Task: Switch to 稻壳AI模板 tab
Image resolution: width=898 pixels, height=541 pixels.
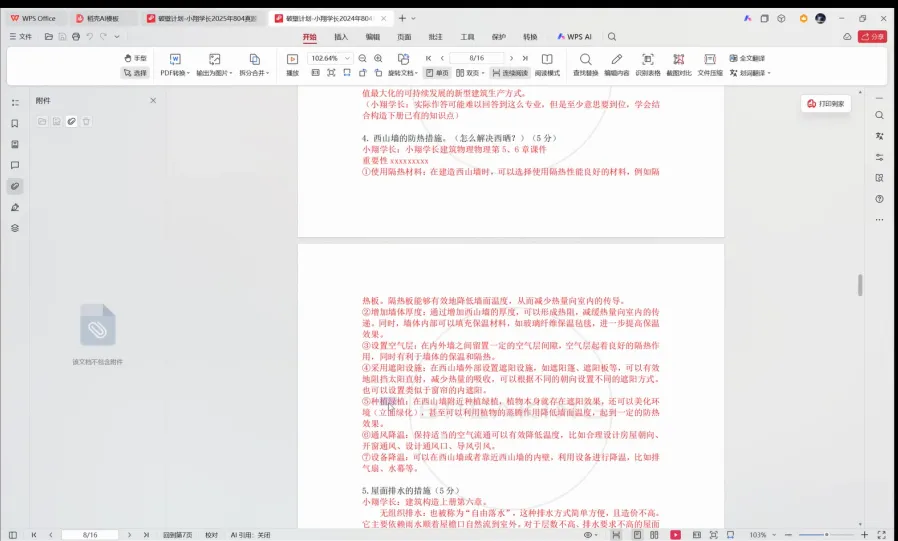Action: click(102, 18)
